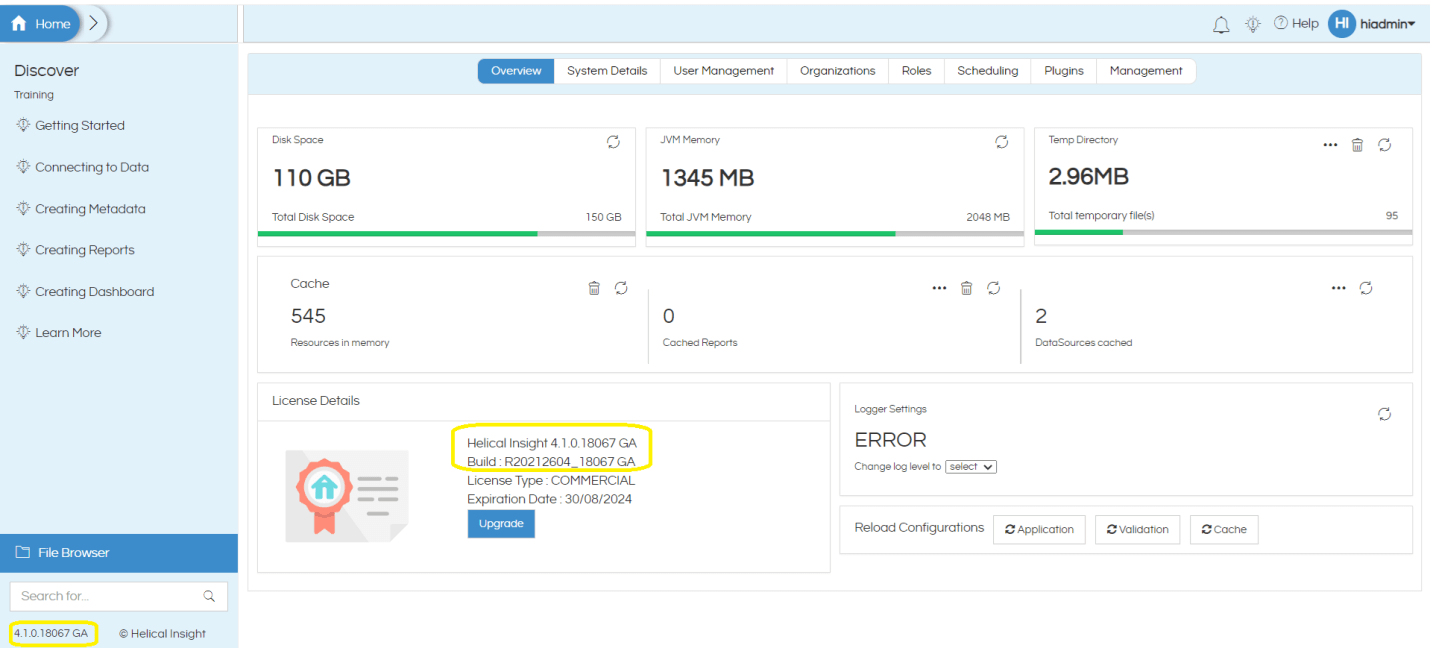This screenshot has width=1430, height=648.
Task: Clear resources in memory cache with trash
Action: coord(594,288)
